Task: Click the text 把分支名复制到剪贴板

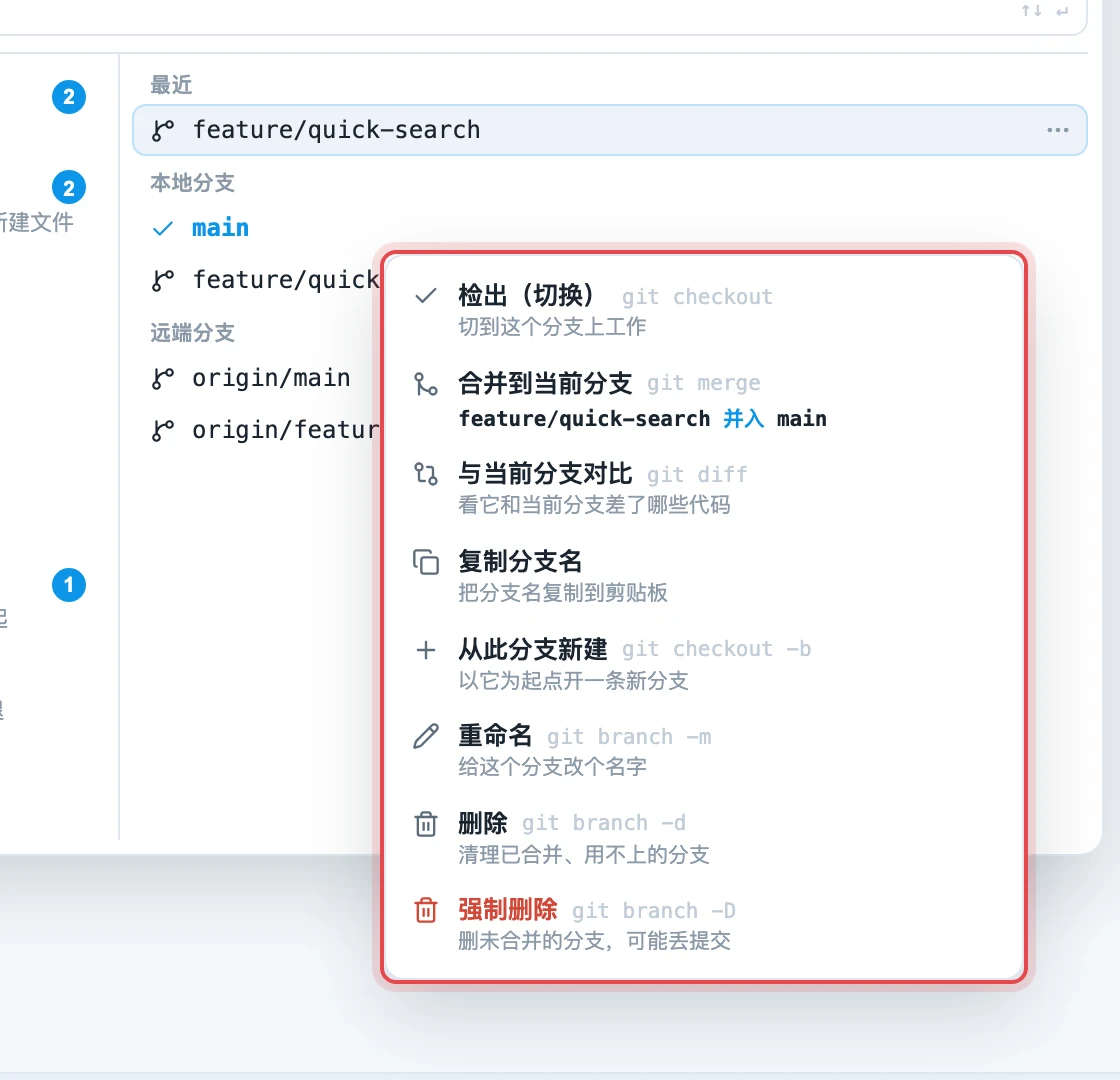Action: point(563,593)
